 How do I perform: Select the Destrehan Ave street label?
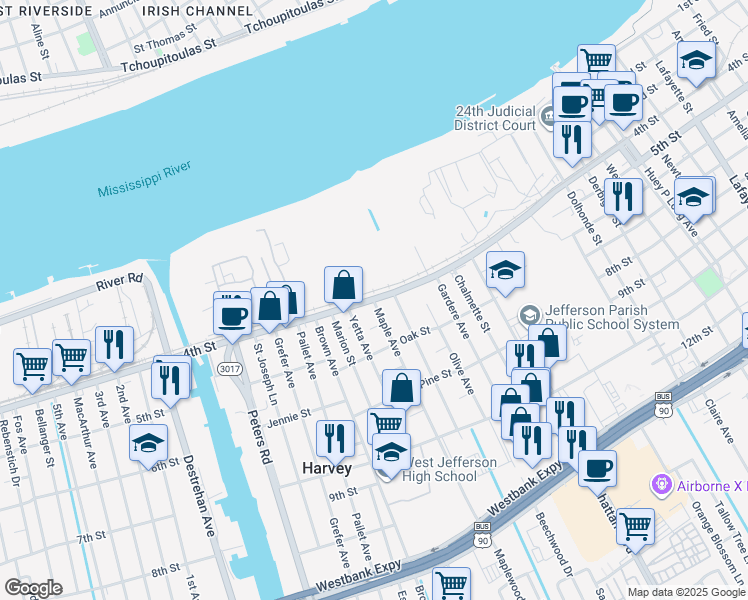[x=200, y=496]
